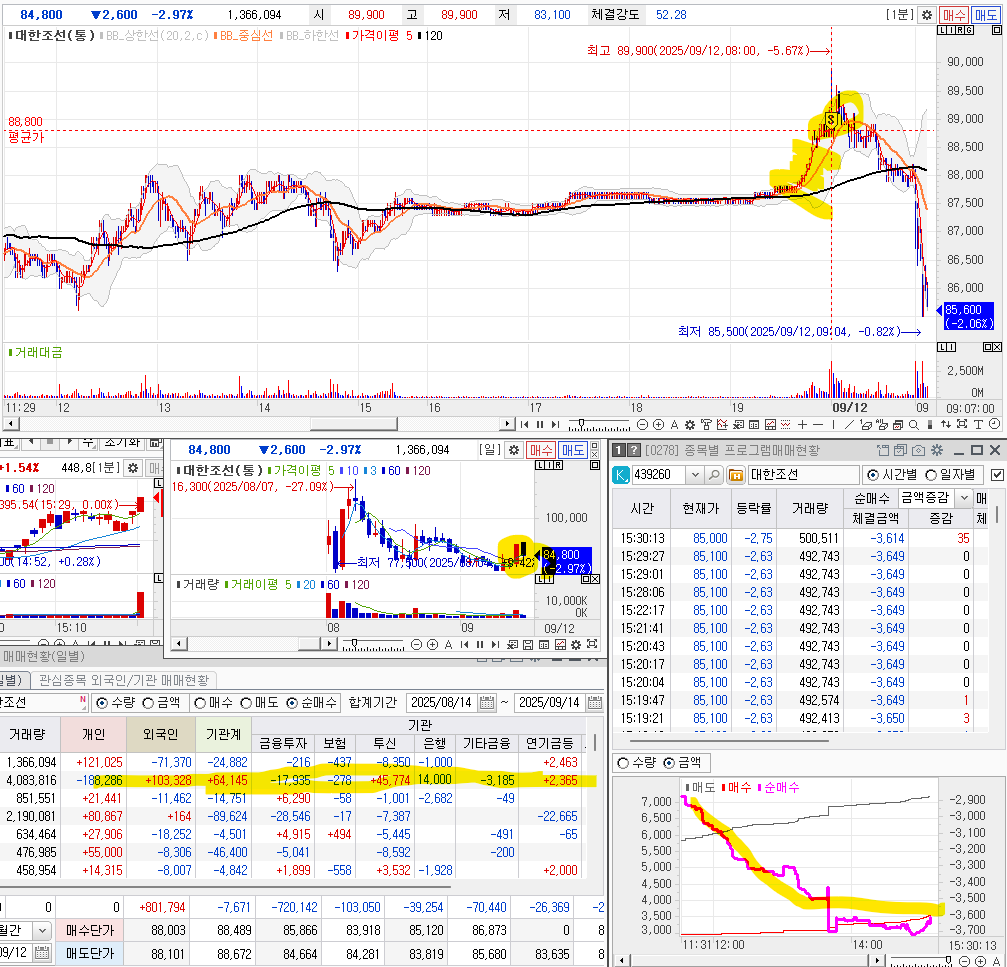
Task: Zoom in the main chart with the plus circle
Action: click(x=658, y=424)
